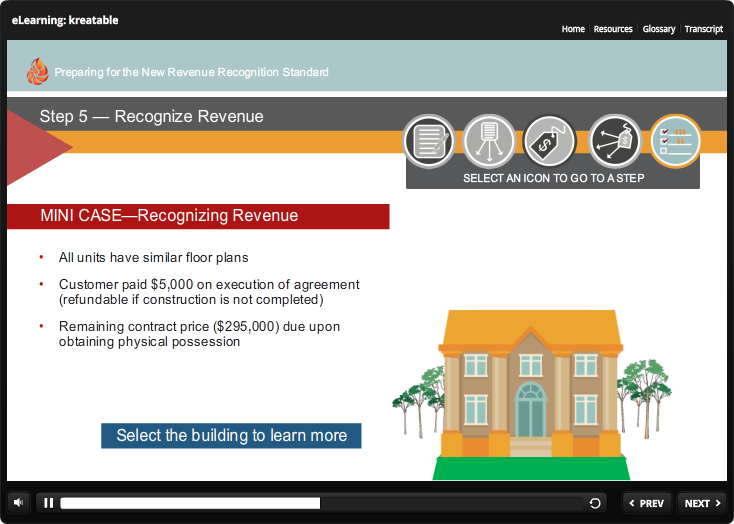Mute audio with the speaker icon
734x524 pixels.
coord(19,503)
